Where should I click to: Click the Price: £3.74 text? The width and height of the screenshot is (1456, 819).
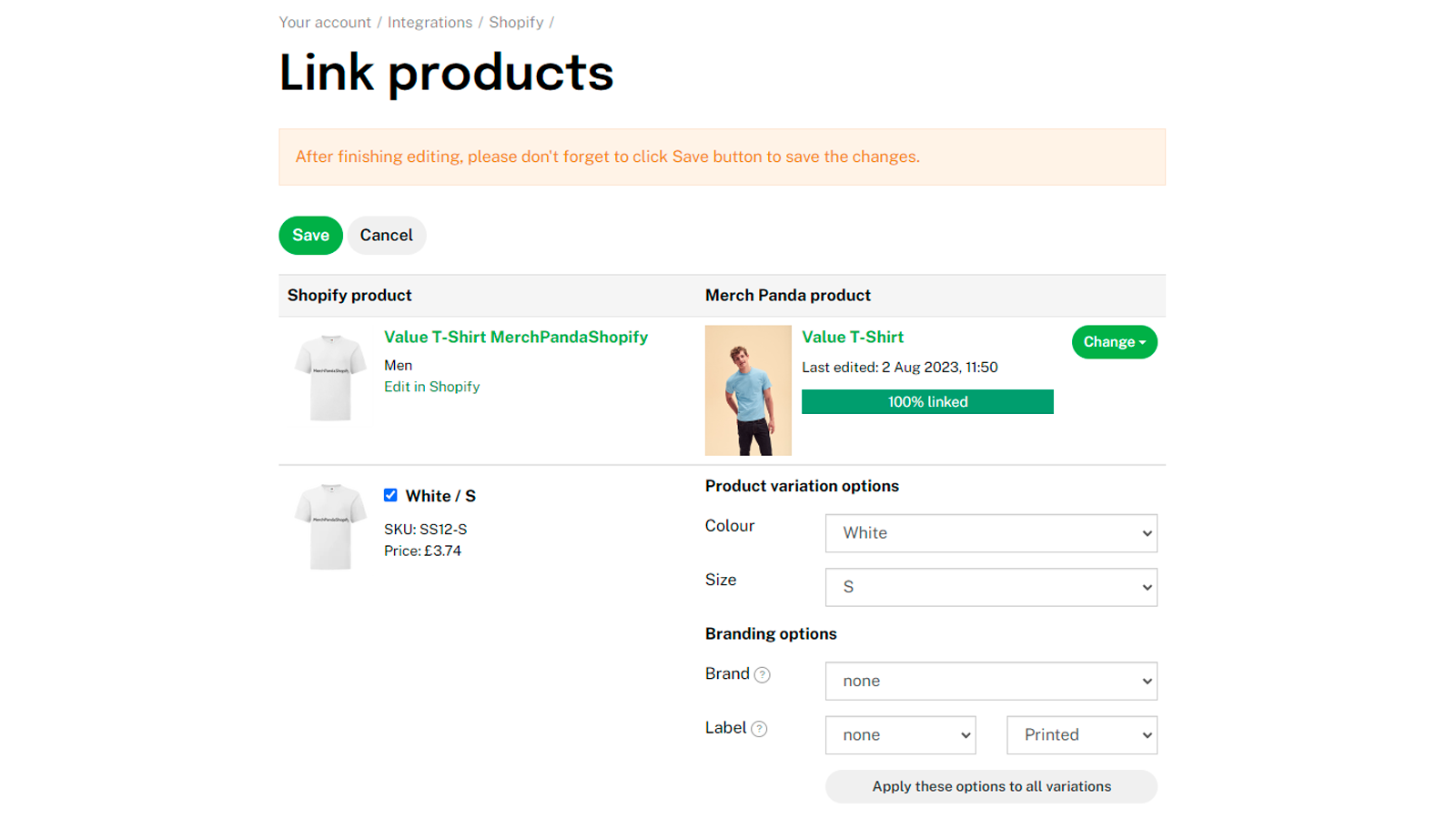pos(422,551)
